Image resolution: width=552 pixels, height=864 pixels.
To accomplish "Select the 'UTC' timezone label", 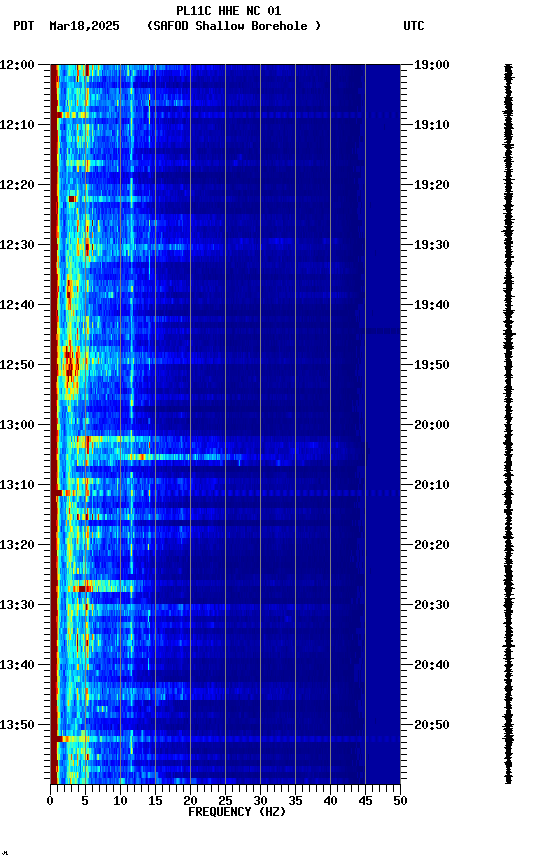I will (414, 26).
